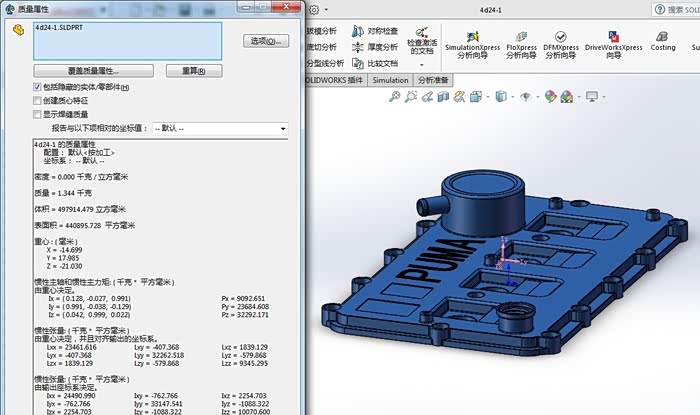The height and width of the screenshot is (415, 700).
Task: Tick 显示焊缝质量 checkbox
Action: pos(37,114)
